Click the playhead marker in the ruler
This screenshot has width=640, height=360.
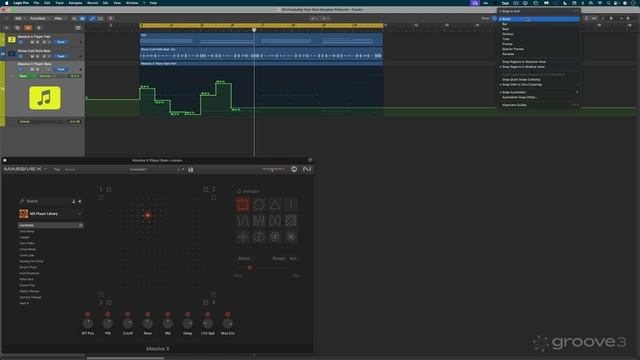coord(254,30)
